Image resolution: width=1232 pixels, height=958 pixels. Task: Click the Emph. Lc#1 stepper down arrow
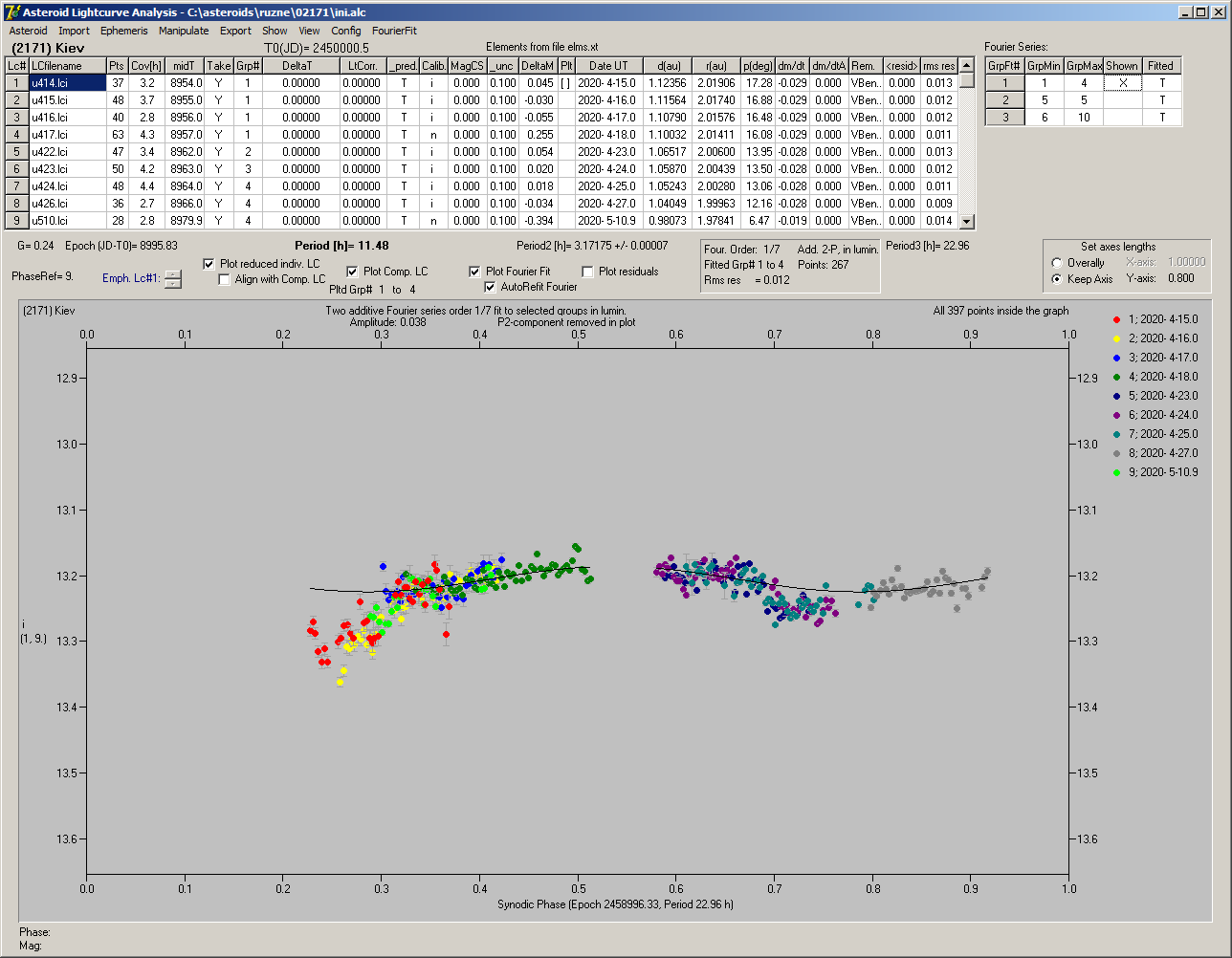click(x=173, y=283)
